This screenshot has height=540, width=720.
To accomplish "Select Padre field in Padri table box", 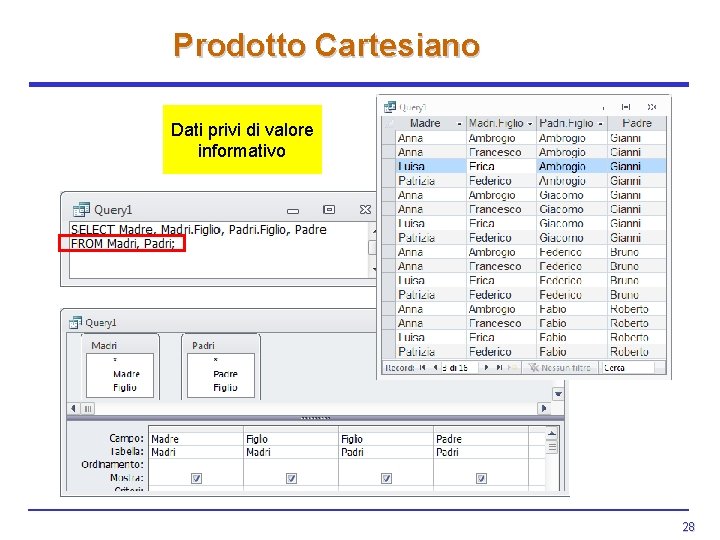I will pos(225,374).
